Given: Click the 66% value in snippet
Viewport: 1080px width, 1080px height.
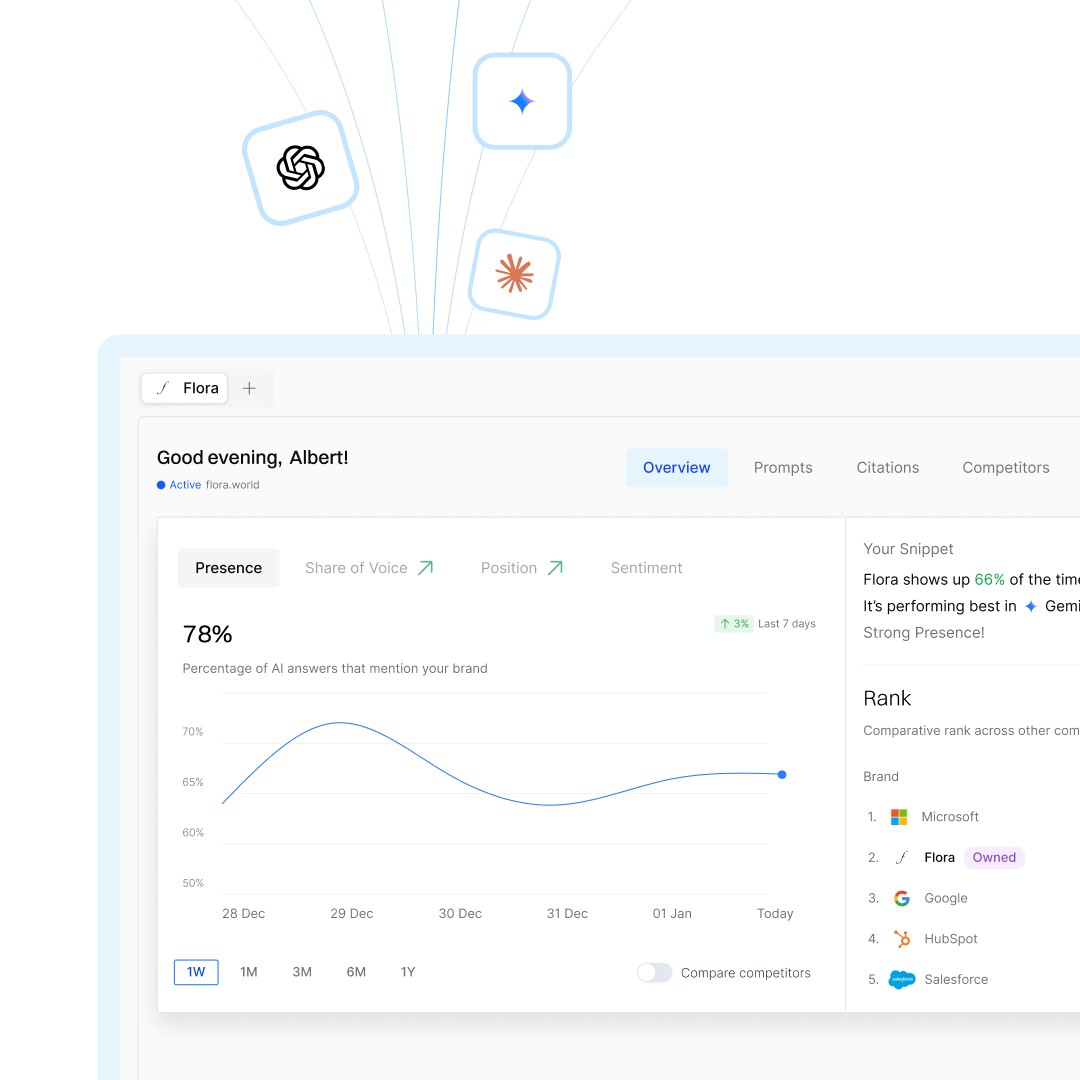Looking at the screenshot, I should pyautogui.click(x=989, y=579).
